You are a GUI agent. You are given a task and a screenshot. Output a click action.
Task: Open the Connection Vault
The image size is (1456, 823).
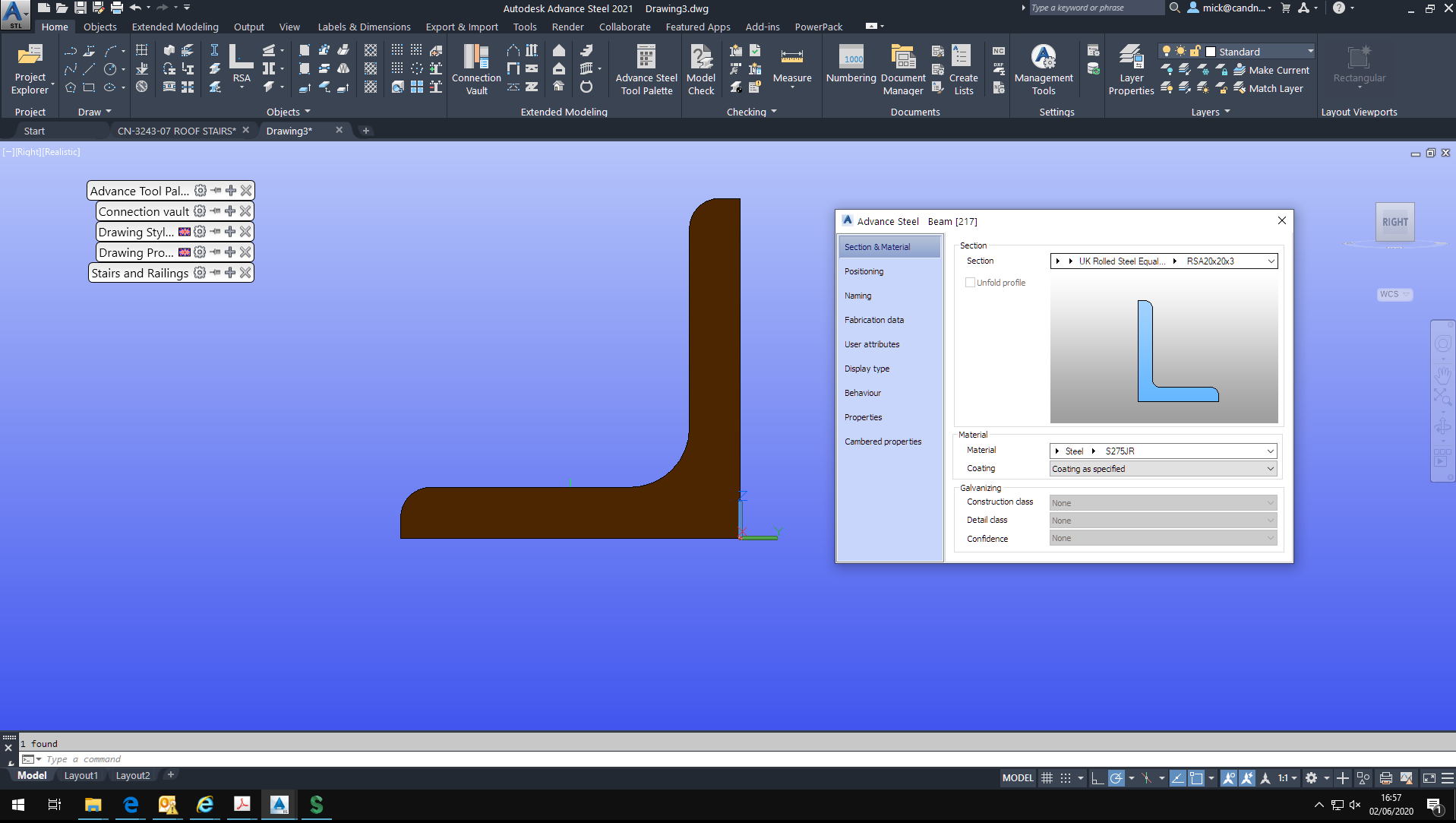[475, 68]
